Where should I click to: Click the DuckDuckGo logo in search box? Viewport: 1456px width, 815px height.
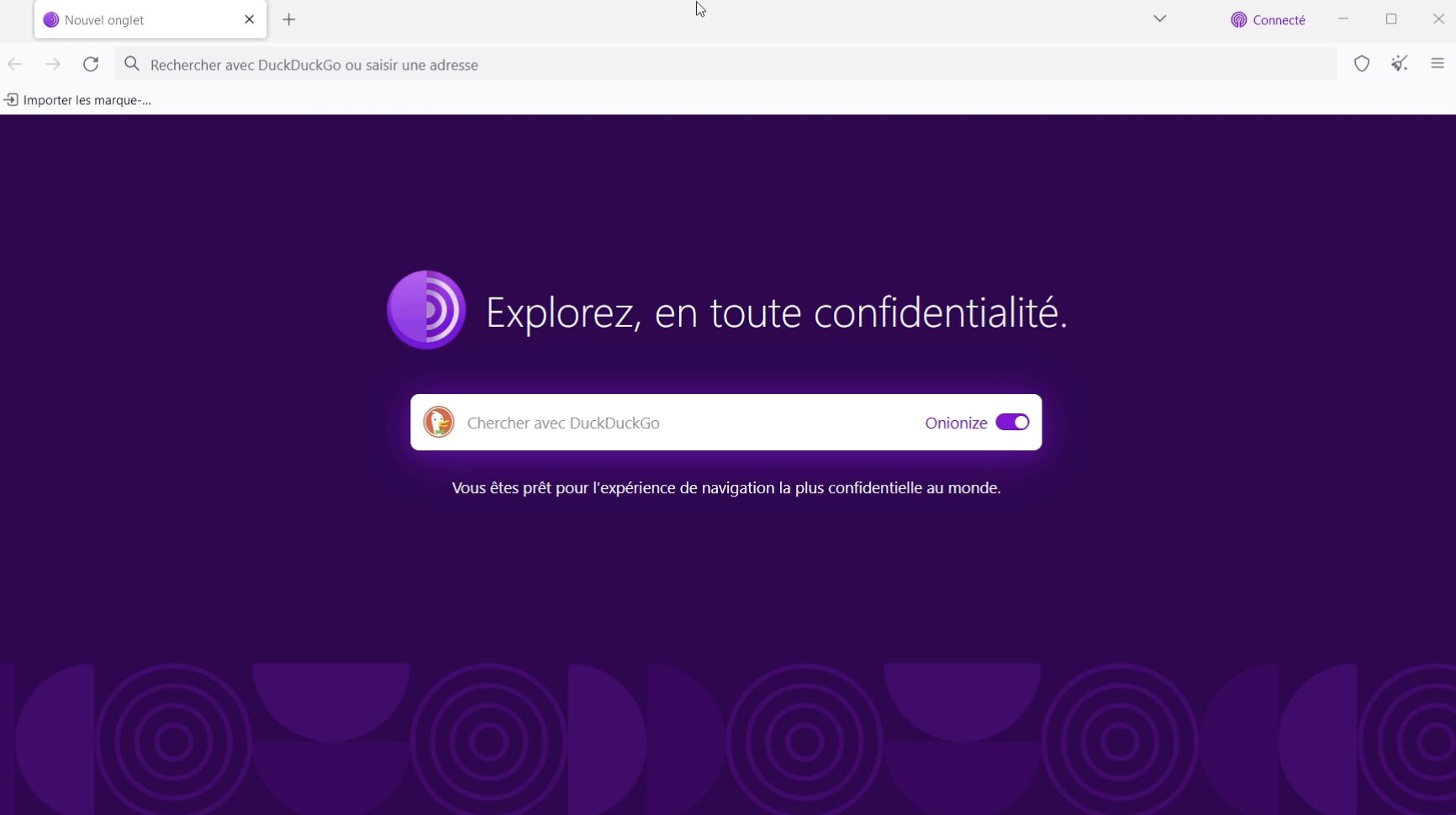439,422
